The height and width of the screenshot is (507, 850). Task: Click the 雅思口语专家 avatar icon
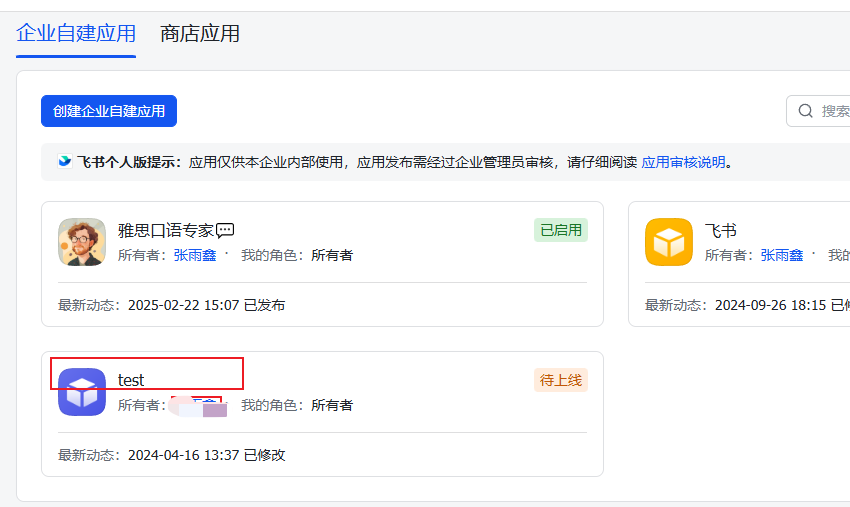click(82, 242)
